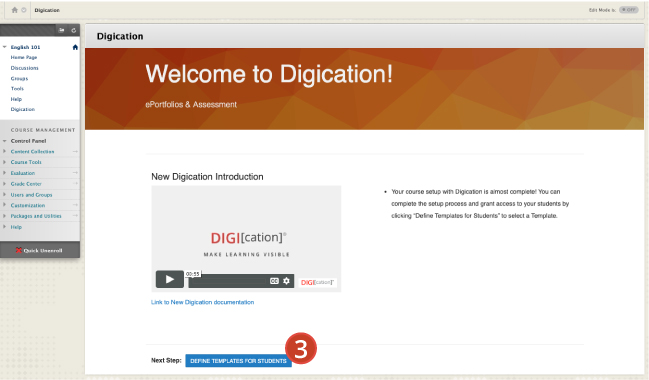Screen dimensions: 649x380
Task: Open the Users and Groups link
Action: click(31, 195)
